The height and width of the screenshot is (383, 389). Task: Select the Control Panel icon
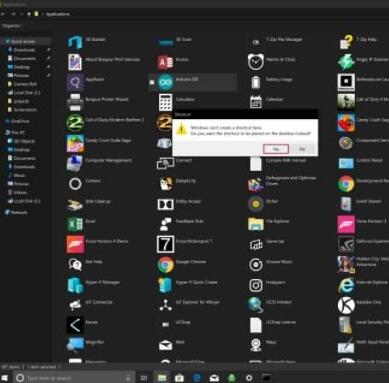[346, 163]
